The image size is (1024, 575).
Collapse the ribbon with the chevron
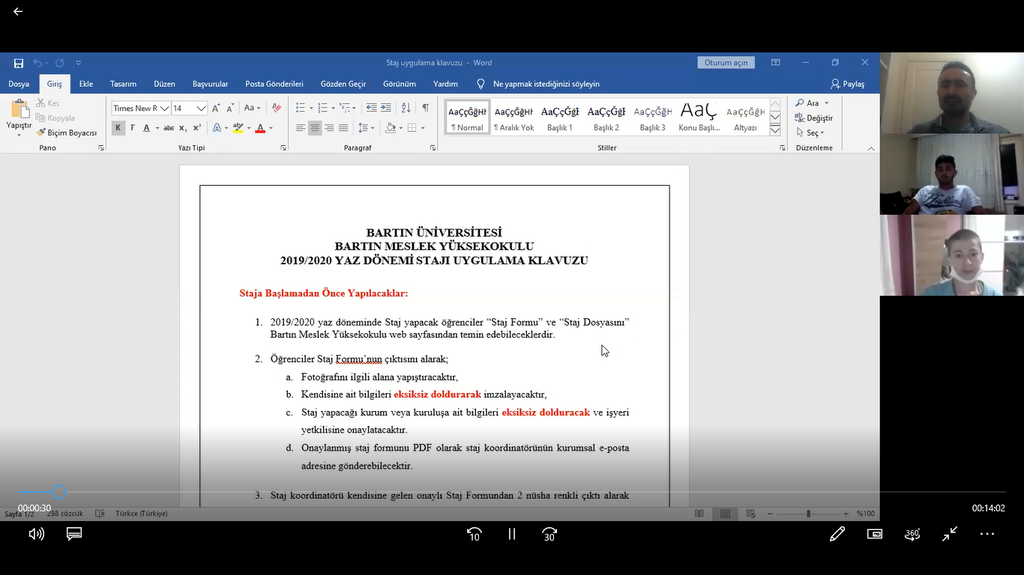(x=871, y=148)
